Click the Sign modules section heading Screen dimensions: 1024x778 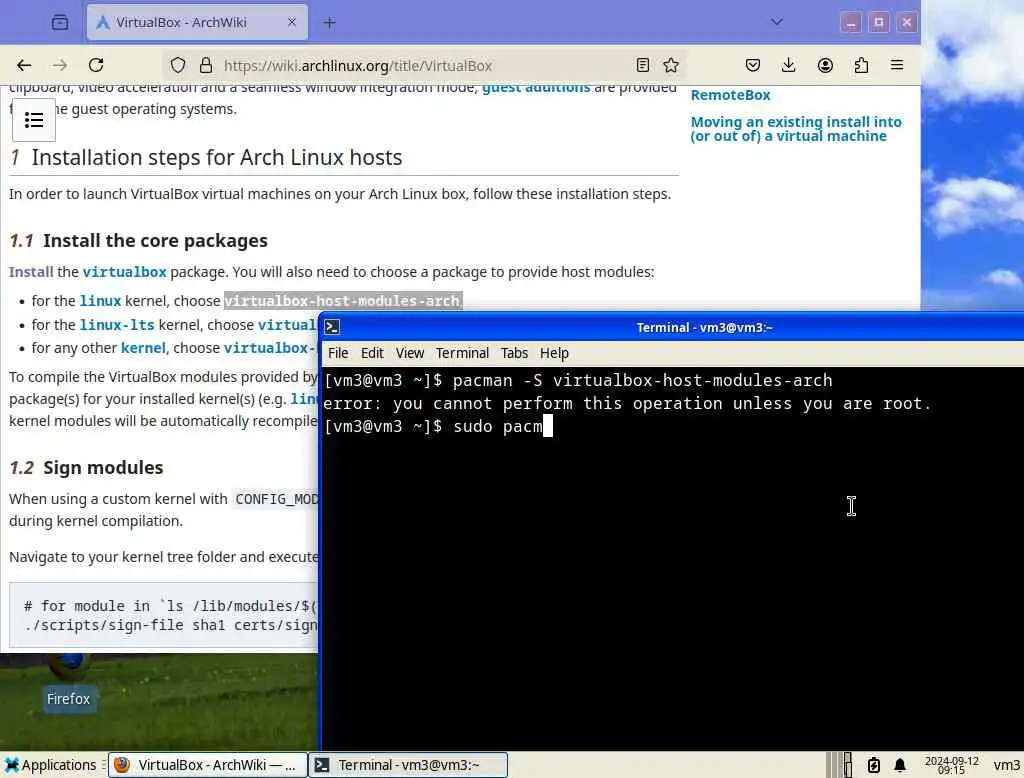pyautogui.click(x=86, y=468)
